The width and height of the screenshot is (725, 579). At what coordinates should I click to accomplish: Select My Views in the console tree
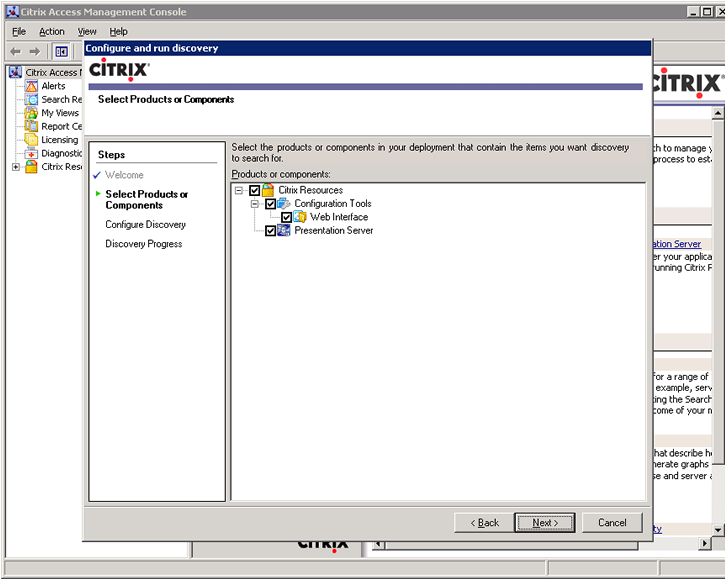(60, 113)
